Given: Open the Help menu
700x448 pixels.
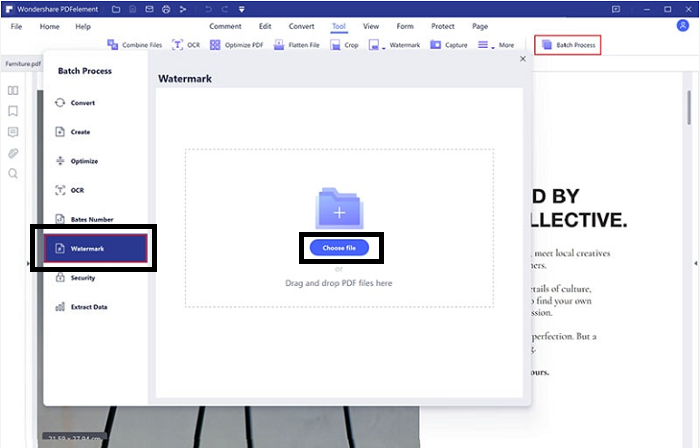Looking at the screenshot, I should [x=83, y=26].
